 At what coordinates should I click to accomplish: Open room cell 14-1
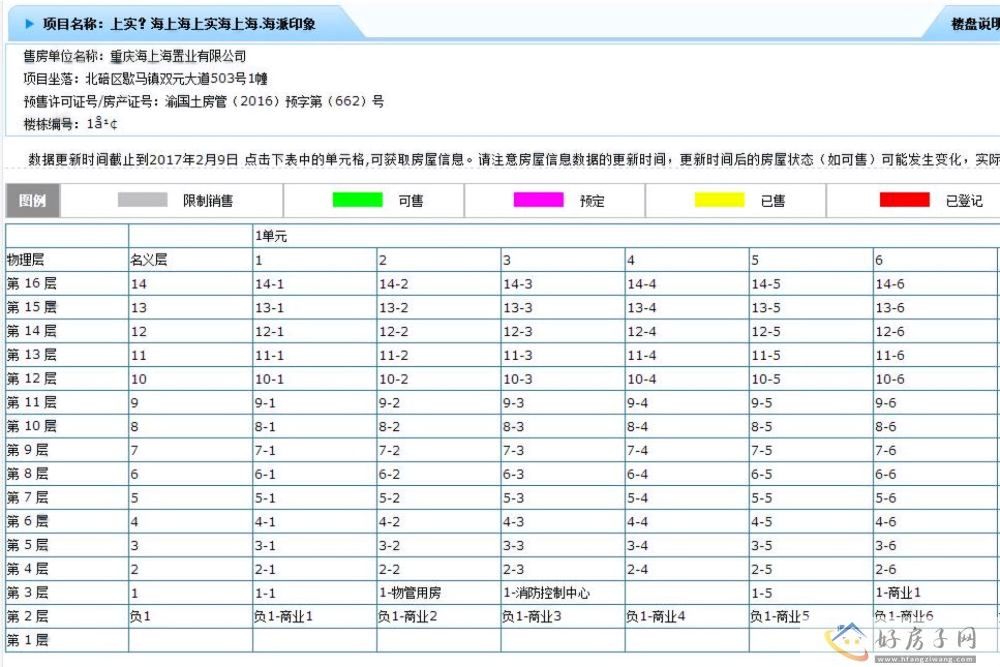coord(314,284)
